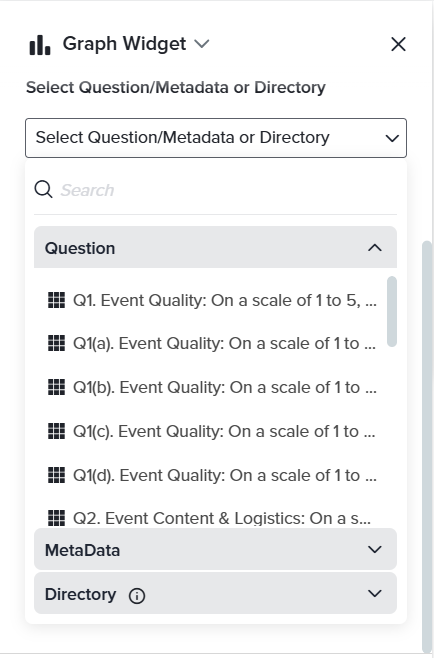Image resolution: width=434 pixels, height=658 pixels.
Task: Click the grid icon beside Q1(b)
Action: (56, 387)
